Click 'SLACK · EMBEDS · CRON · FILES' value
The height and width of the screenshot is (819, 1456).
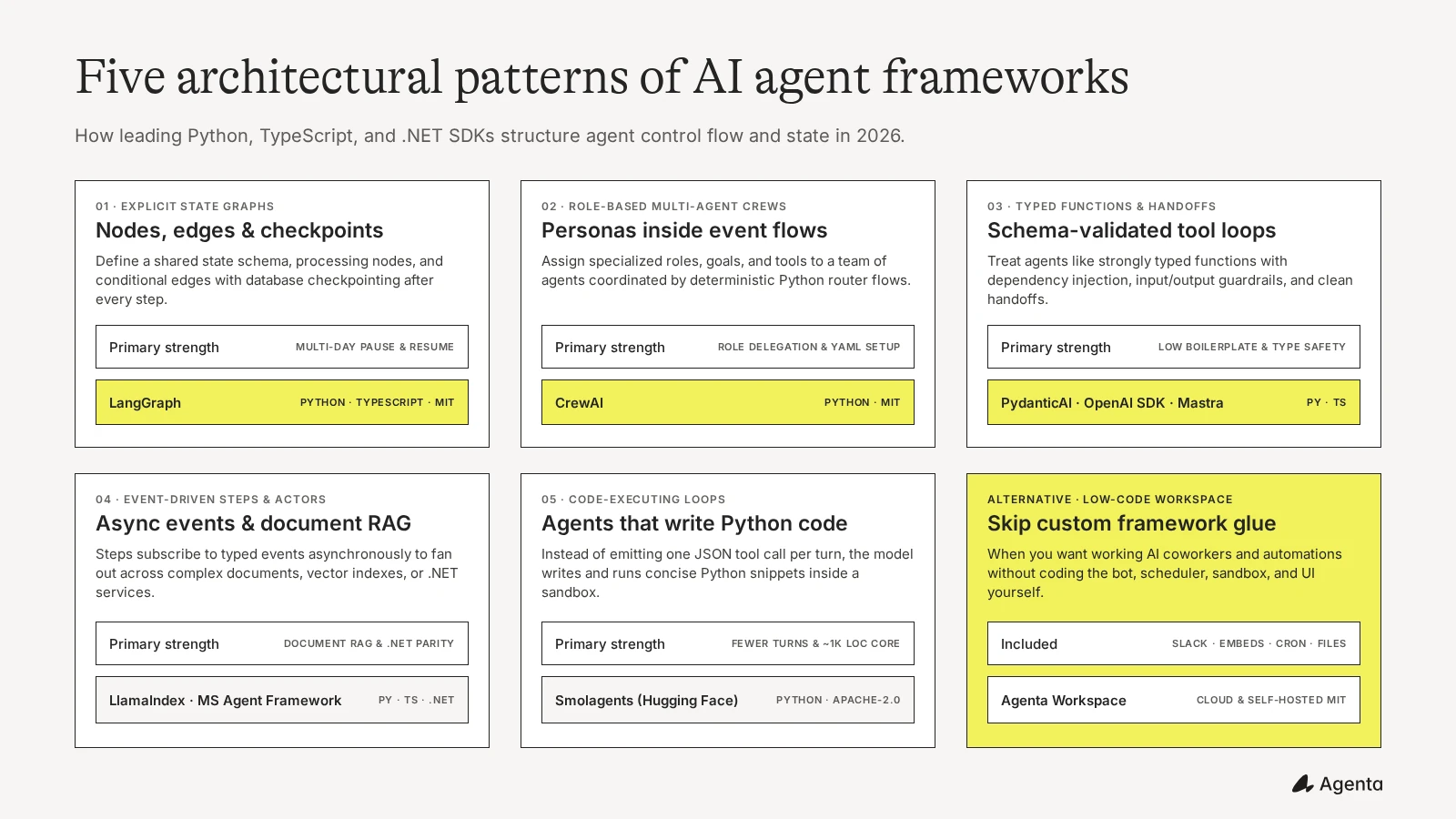coord(1259,643)
